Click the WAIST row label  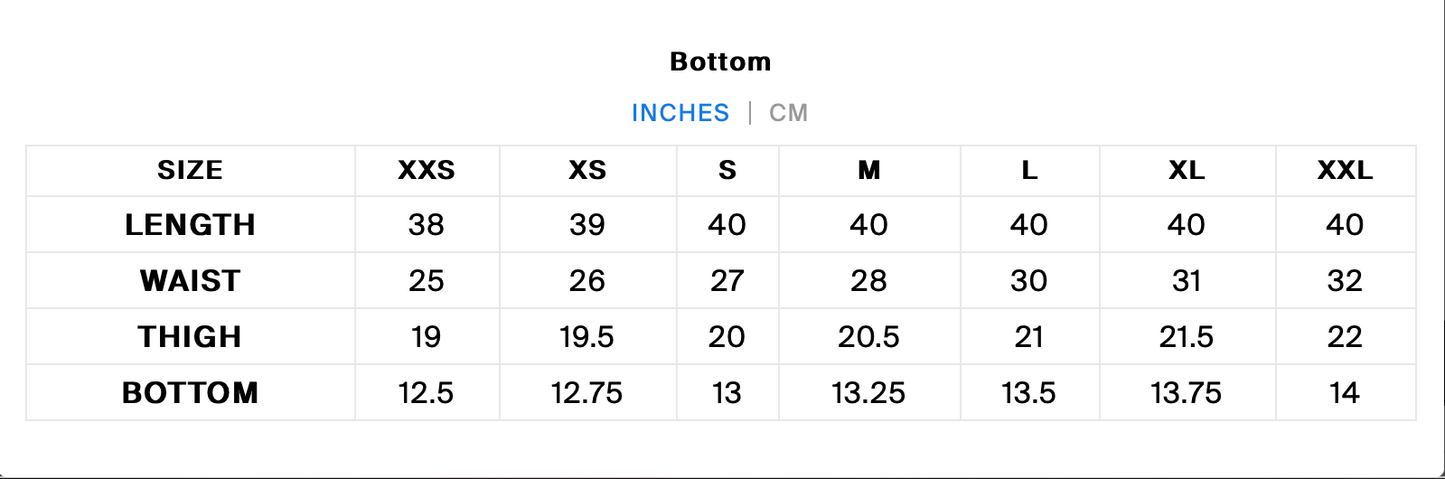click(x=190, y=281)
